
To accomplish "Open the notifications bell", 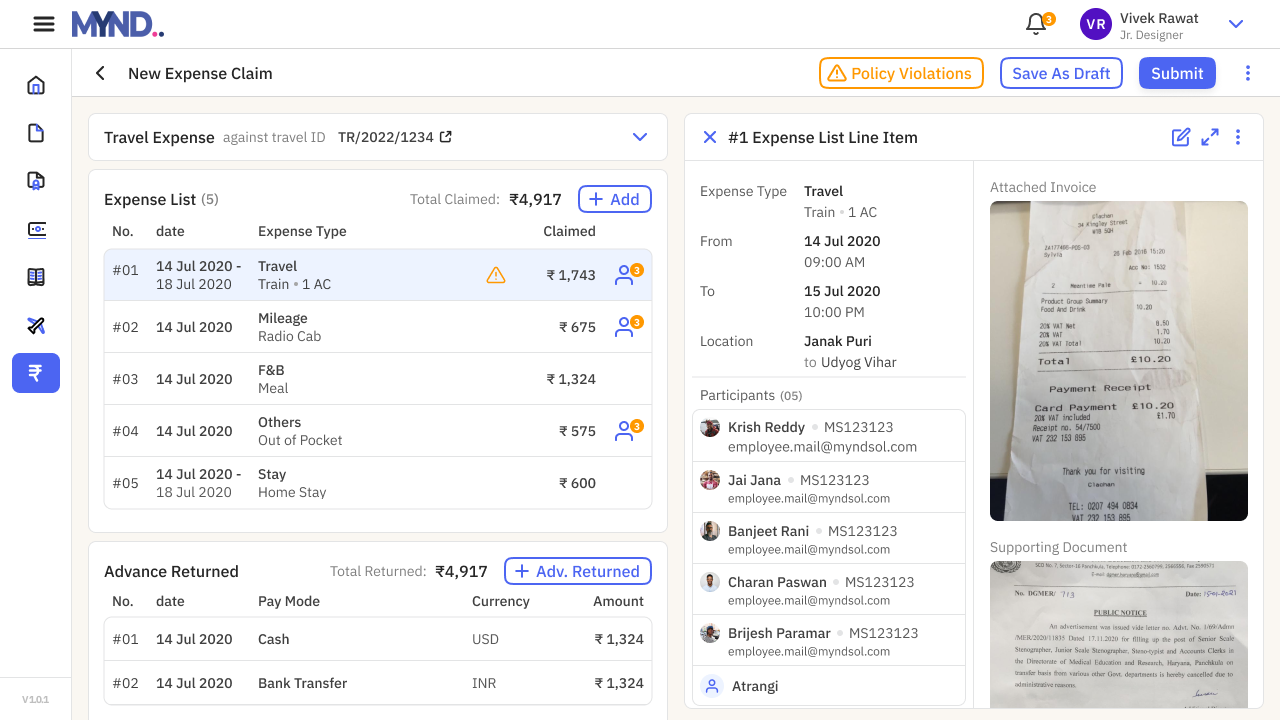I will click(x=1036, y=24).
